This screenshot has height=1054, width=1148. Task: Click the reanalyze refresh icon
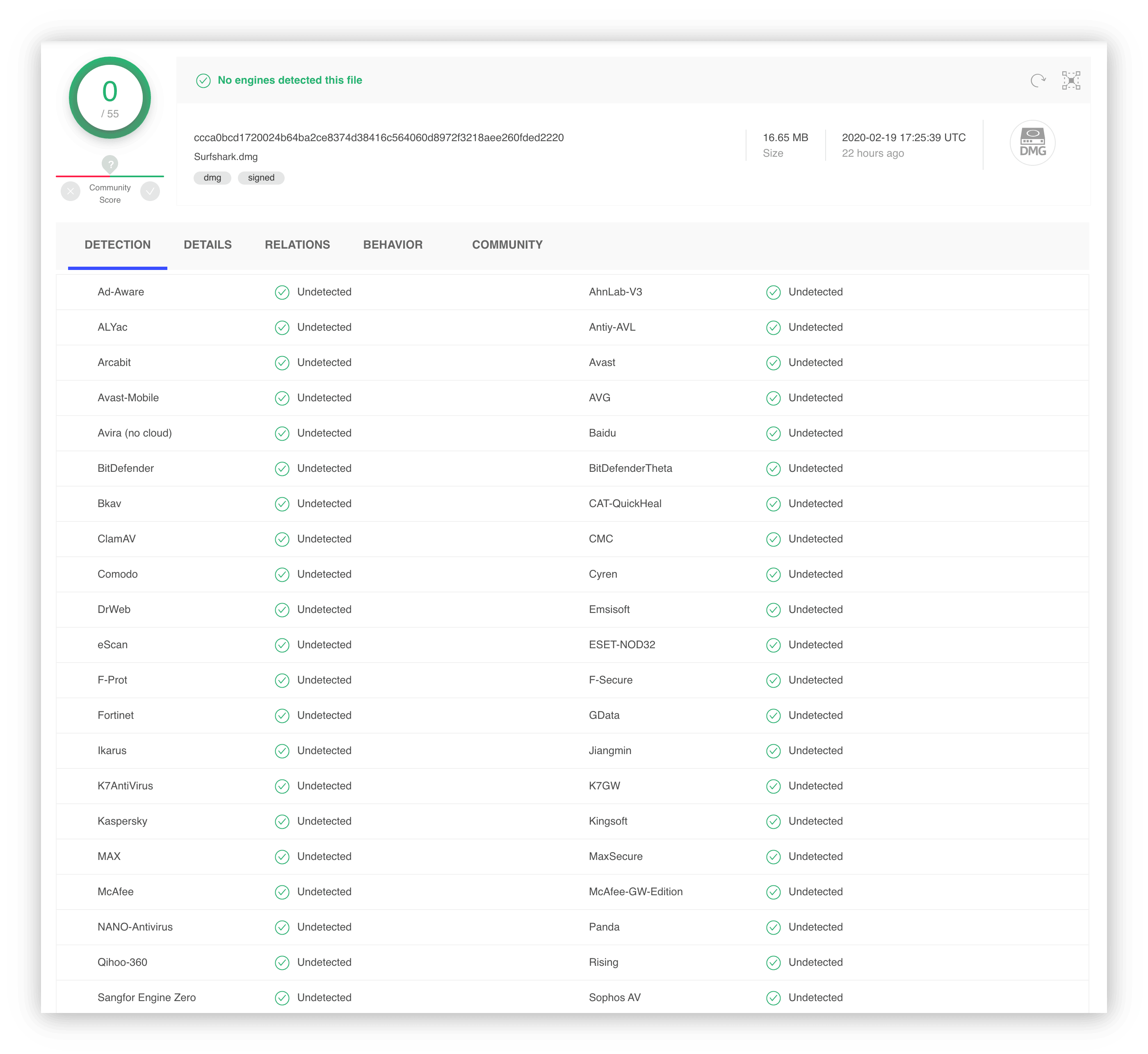tap(1037, 80)
